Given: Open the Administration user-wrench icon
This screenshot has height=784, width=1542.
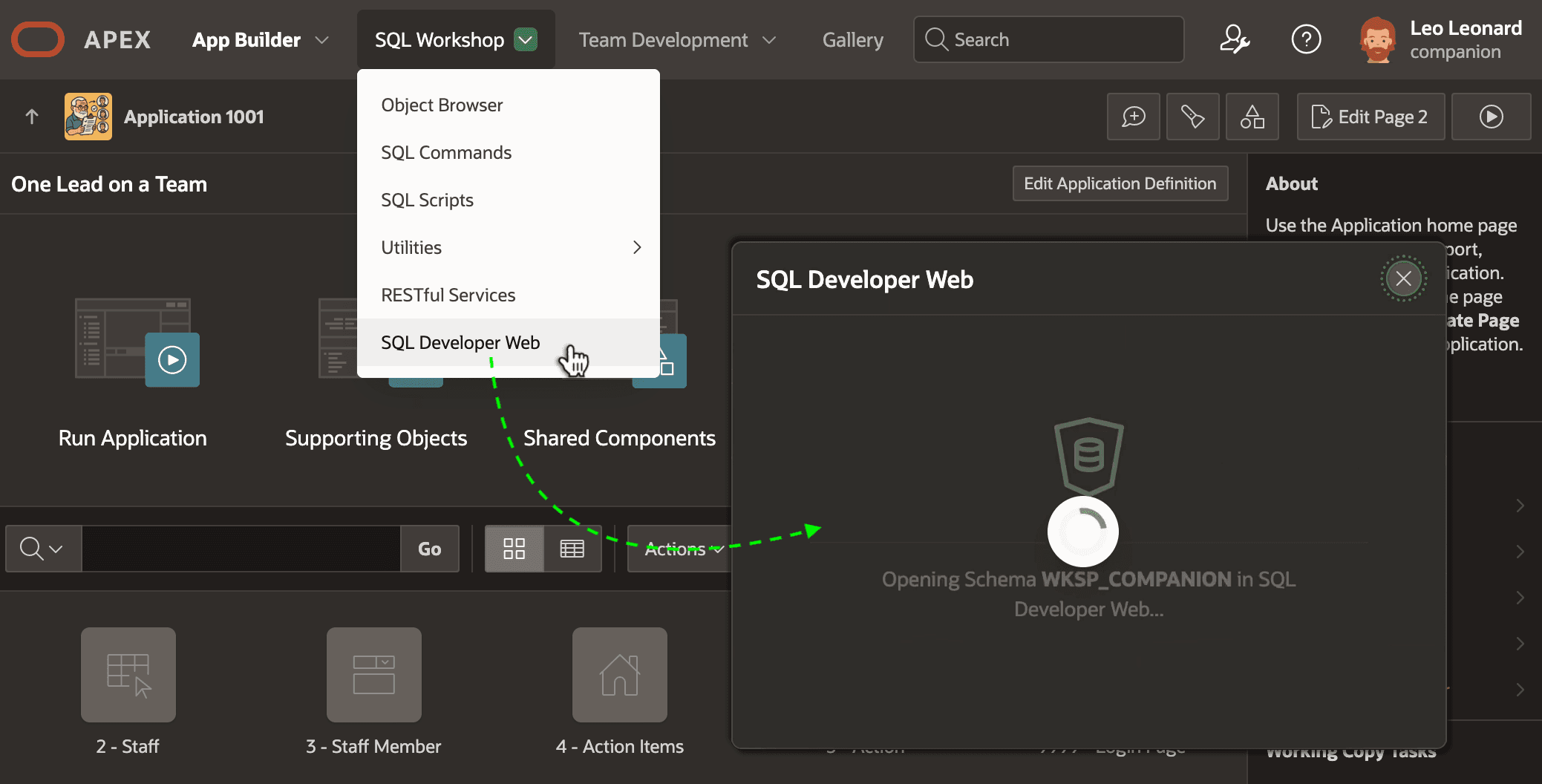Looking at the screenshot, I should pos(1235,39).
